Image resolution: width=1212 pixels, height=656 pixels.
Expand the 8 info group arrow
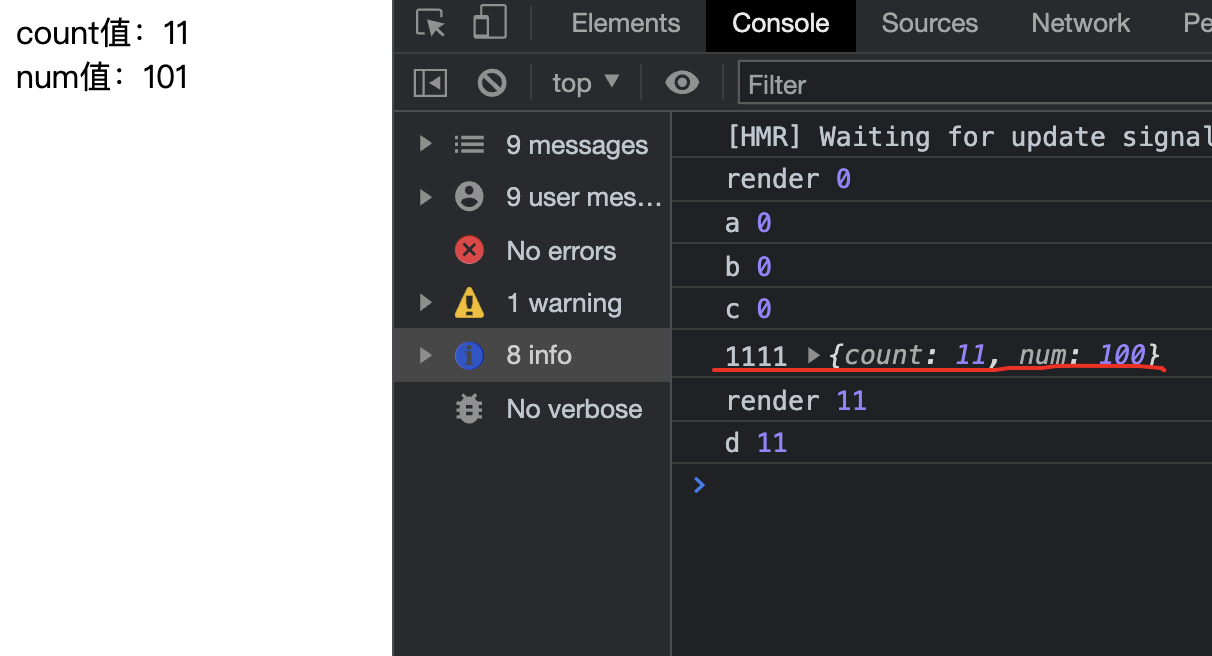click(x=426, y=355)
